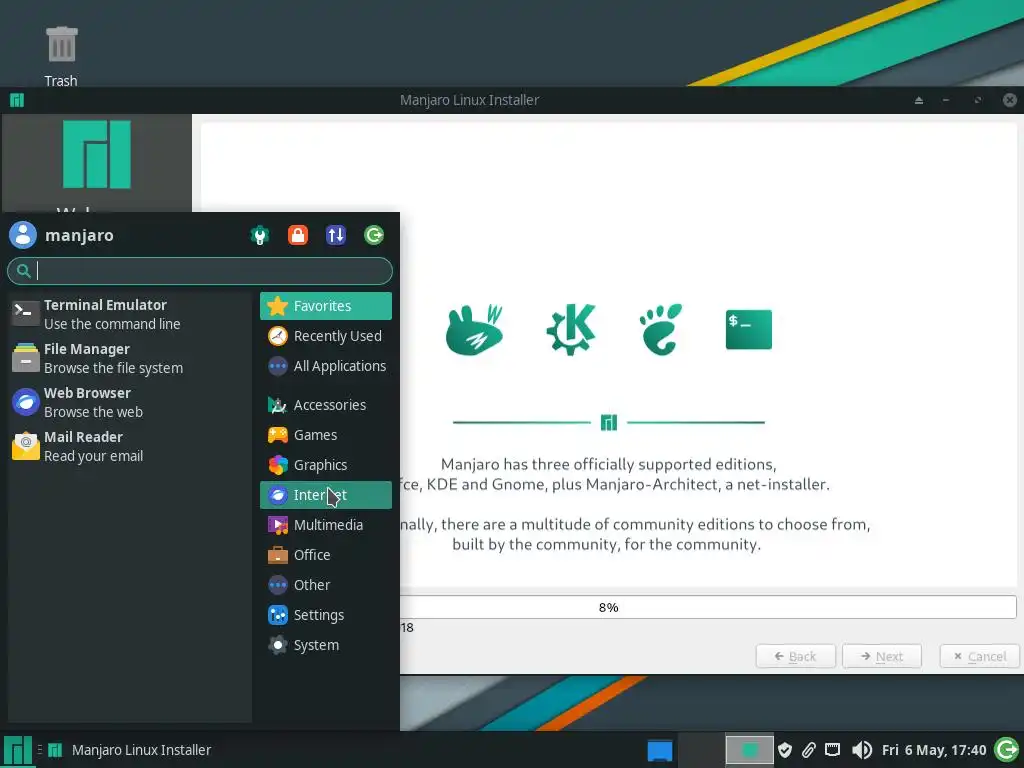Click the red Lock Screen icon

(x=298, y=235)
